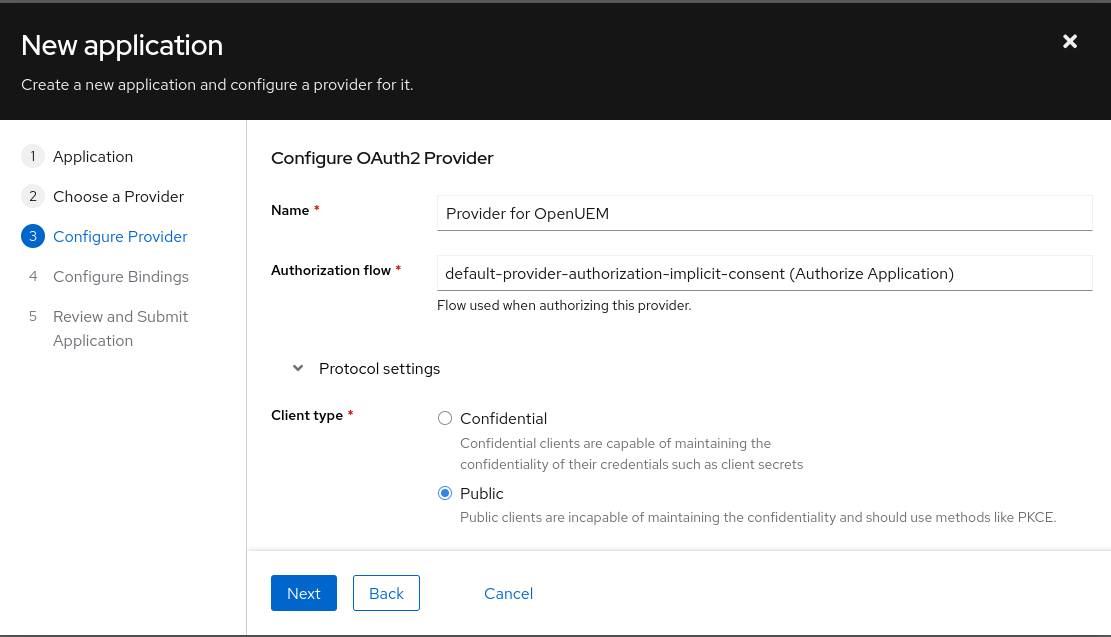Expand the Authorization flow selection list
The width and height of the screenshot is (1111, 637).
764,273
